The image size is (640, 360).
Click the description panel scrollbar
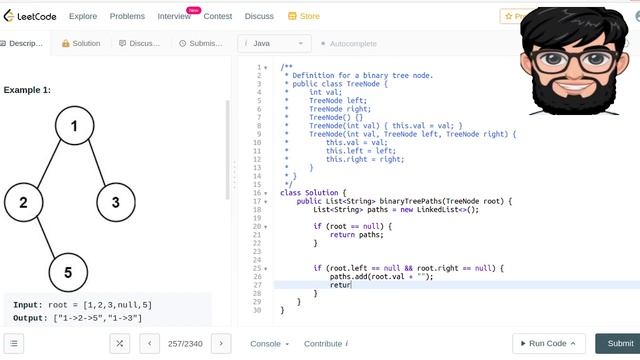coord(227,149)
